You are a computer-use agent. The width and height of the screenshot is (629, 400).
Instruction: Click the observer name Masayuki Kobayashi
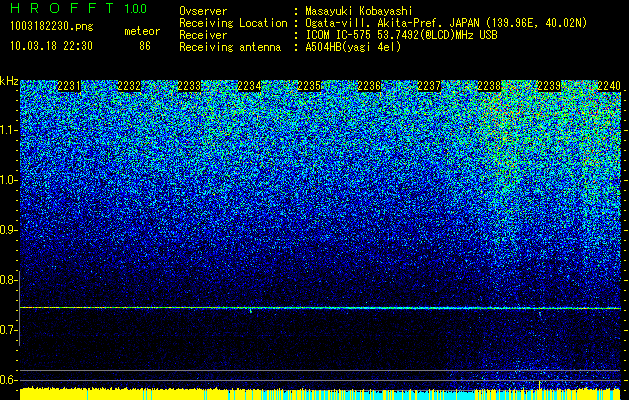[x=359, y=11]
